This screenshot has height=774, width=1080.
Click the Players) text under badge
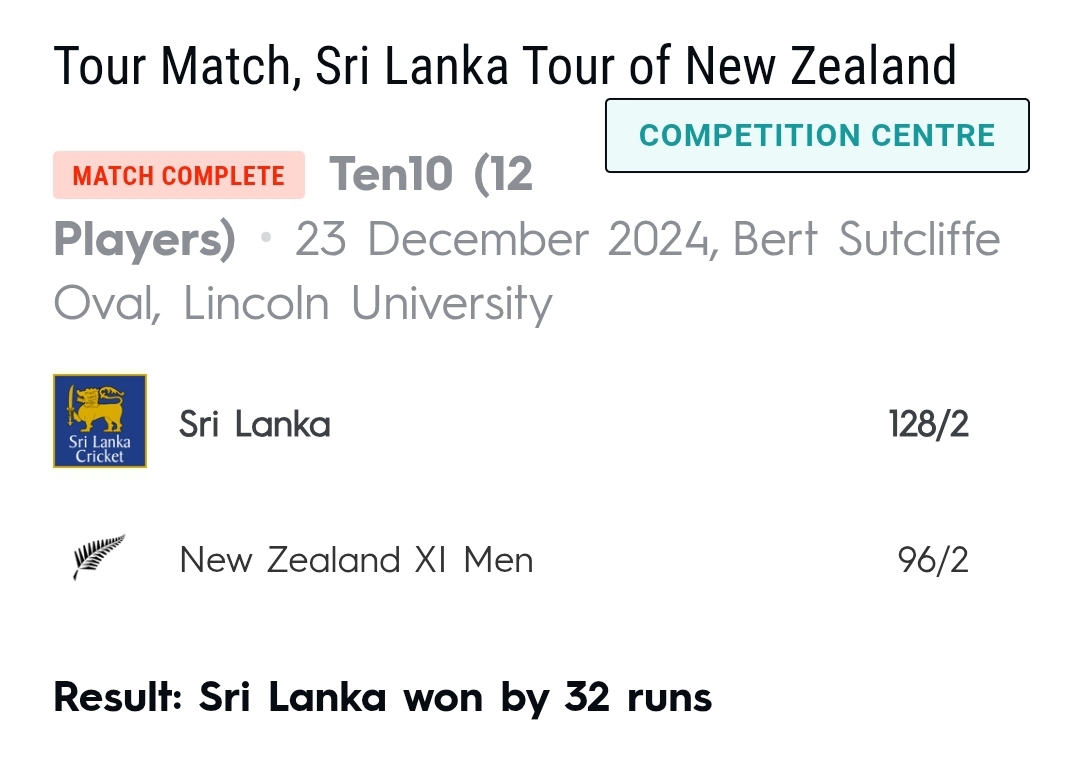click(x=145, y=240)
